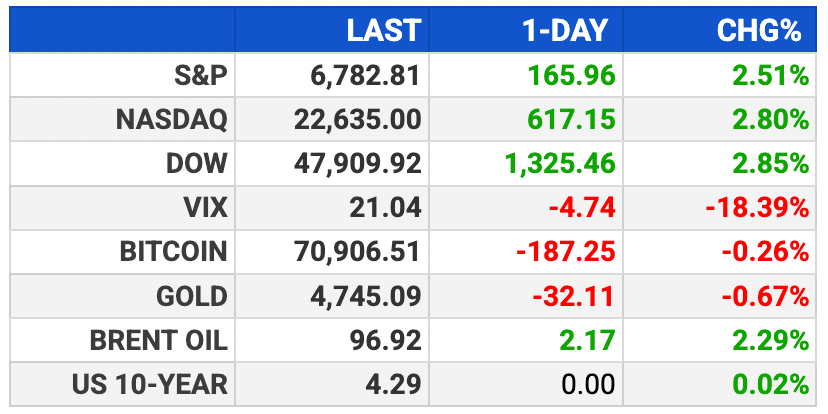Click S&P last price 6,782.81
Screen dimensions: 828x414
click(x=365, y=76)
